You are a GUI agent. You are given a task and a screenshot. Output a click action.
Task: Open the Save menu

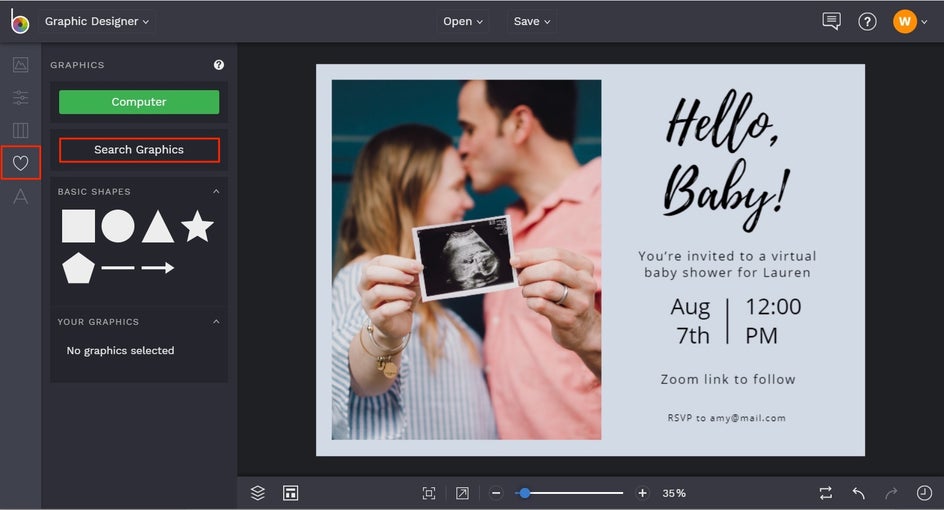click(532, 21)
